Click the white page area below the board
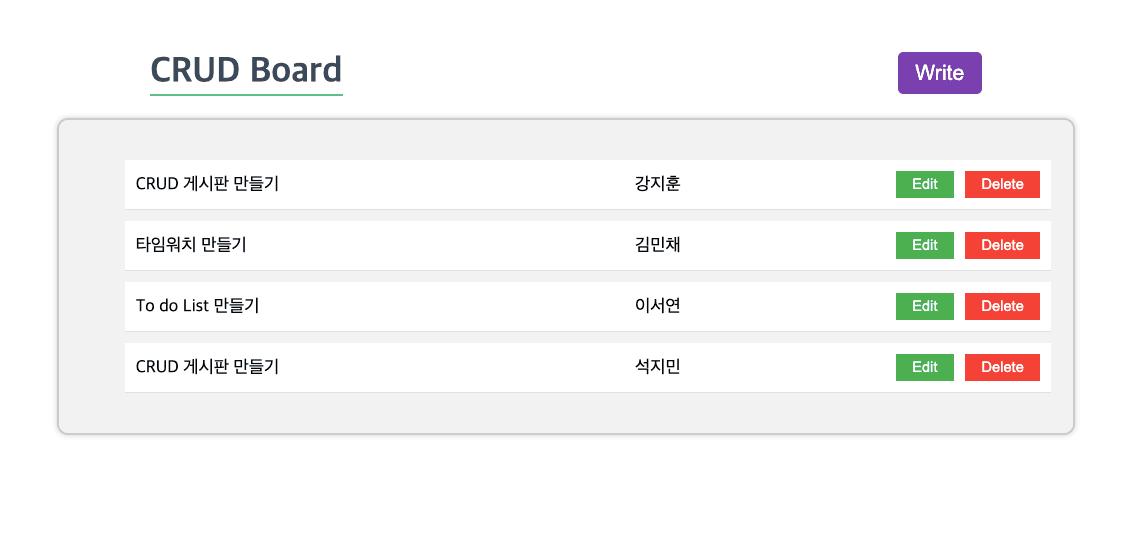 click(x=570, y=485)
